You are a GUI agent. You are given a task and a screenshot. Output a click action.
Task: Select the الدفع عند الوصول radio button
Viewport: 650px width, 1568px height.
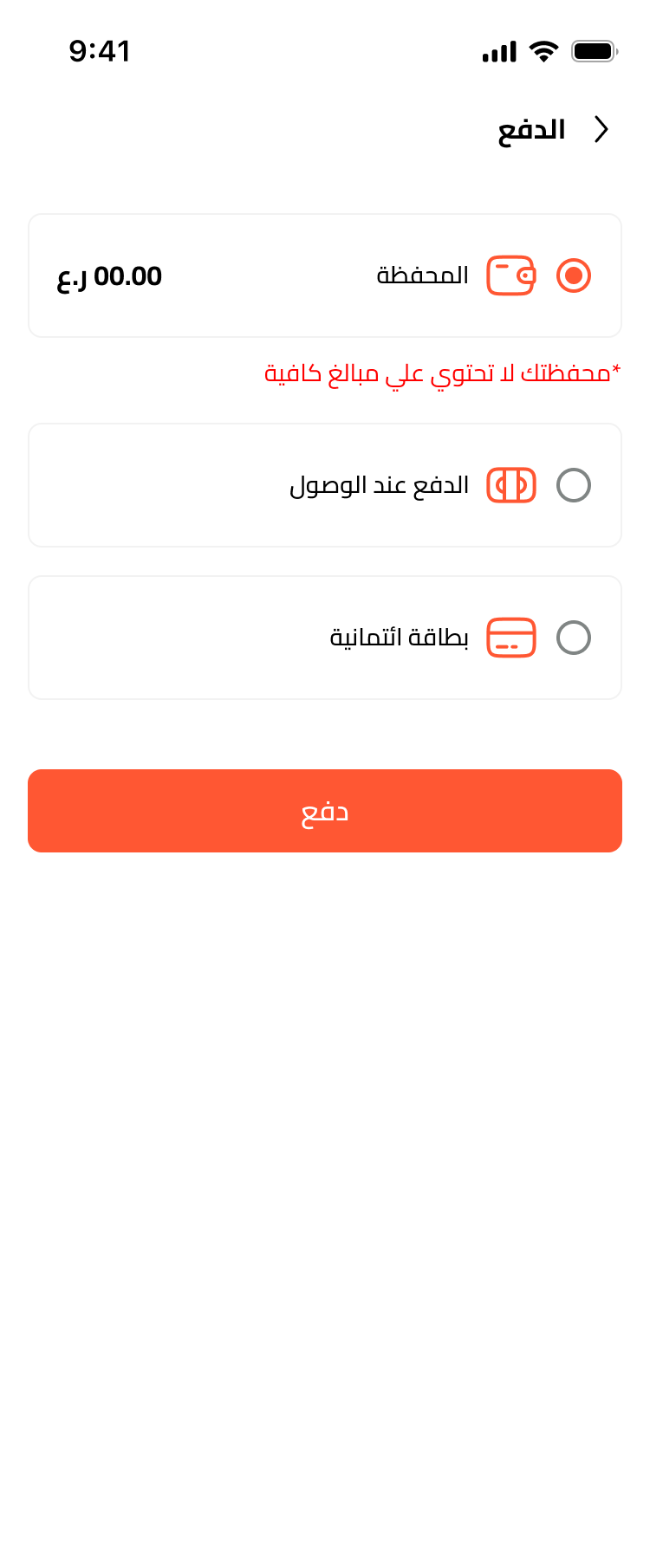tap(573, 485)
